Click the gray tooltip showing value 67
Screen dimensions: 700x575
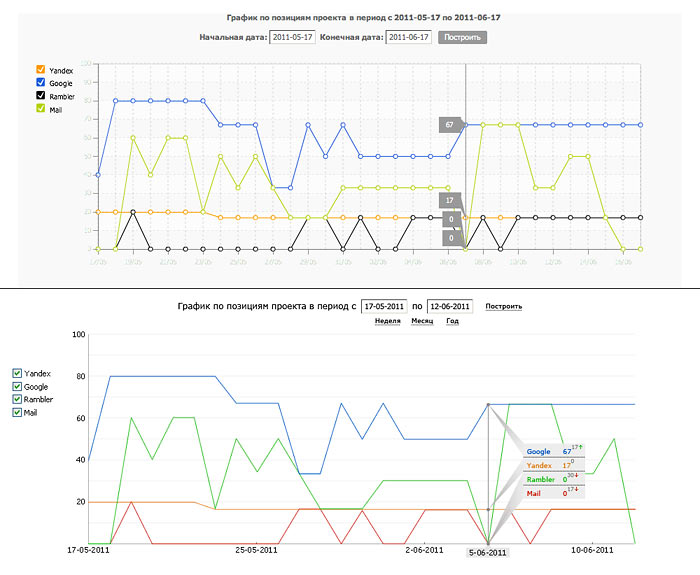coord(451,125)
